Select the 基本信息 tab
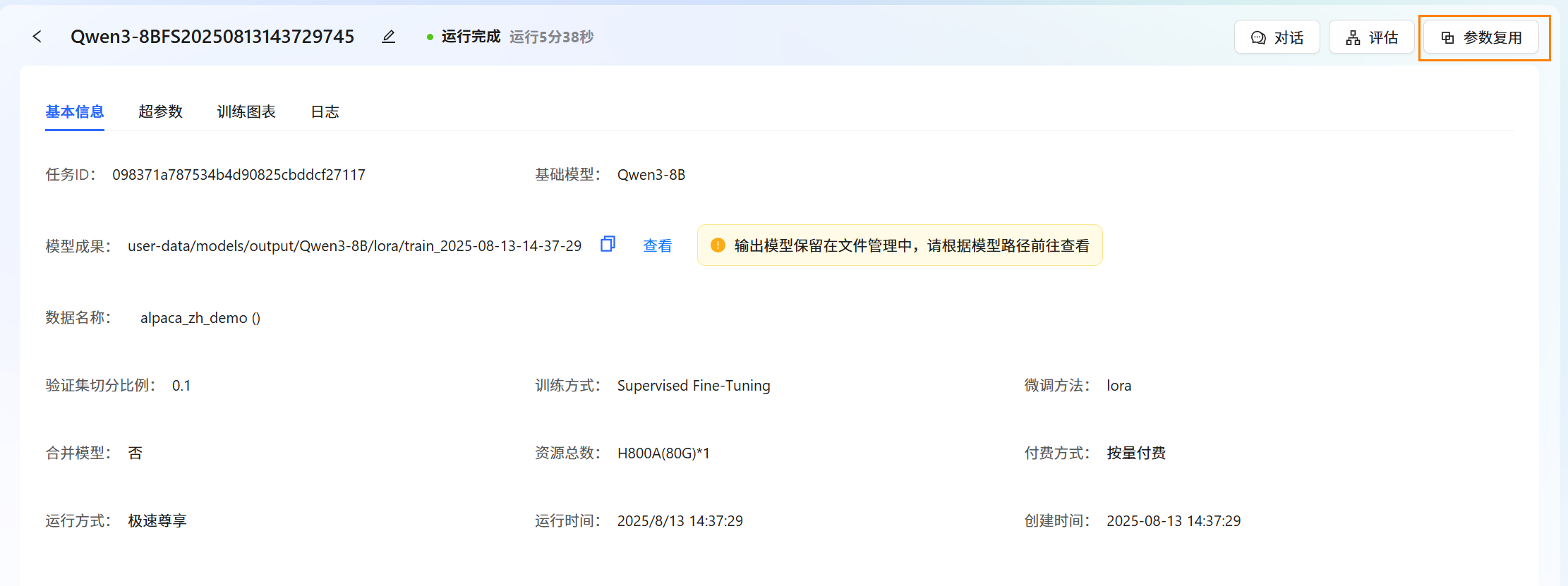Image resolution: width=1568 pixels, height=586 pixels. 75,111
